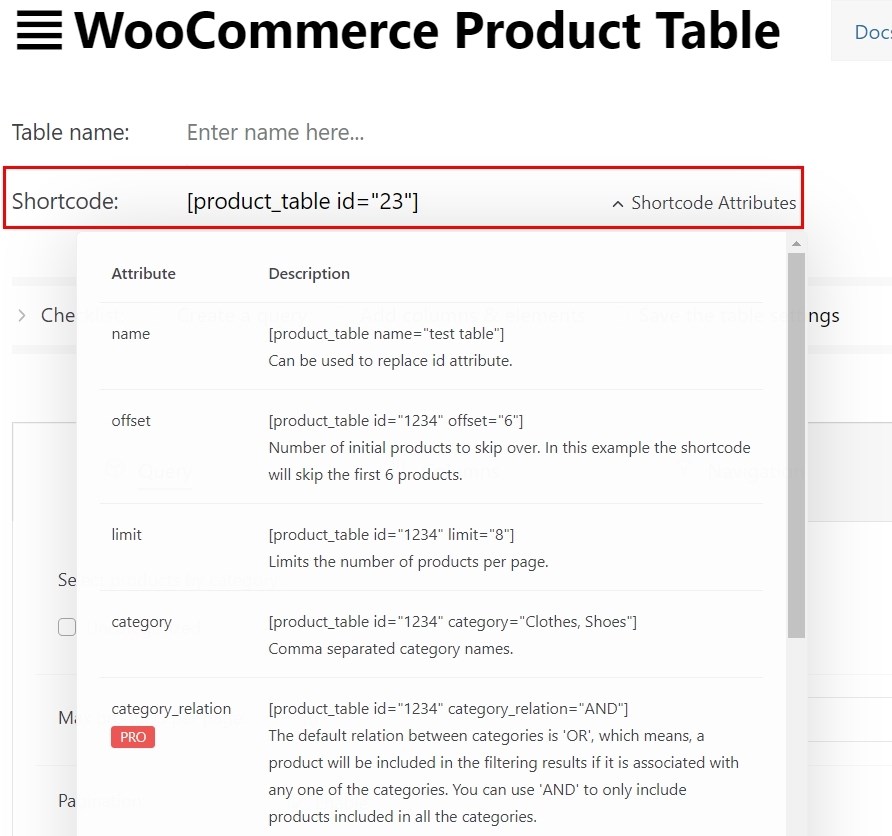Toggle the checkbox under select products by category

pyautogui.click(x=67, y=627)
